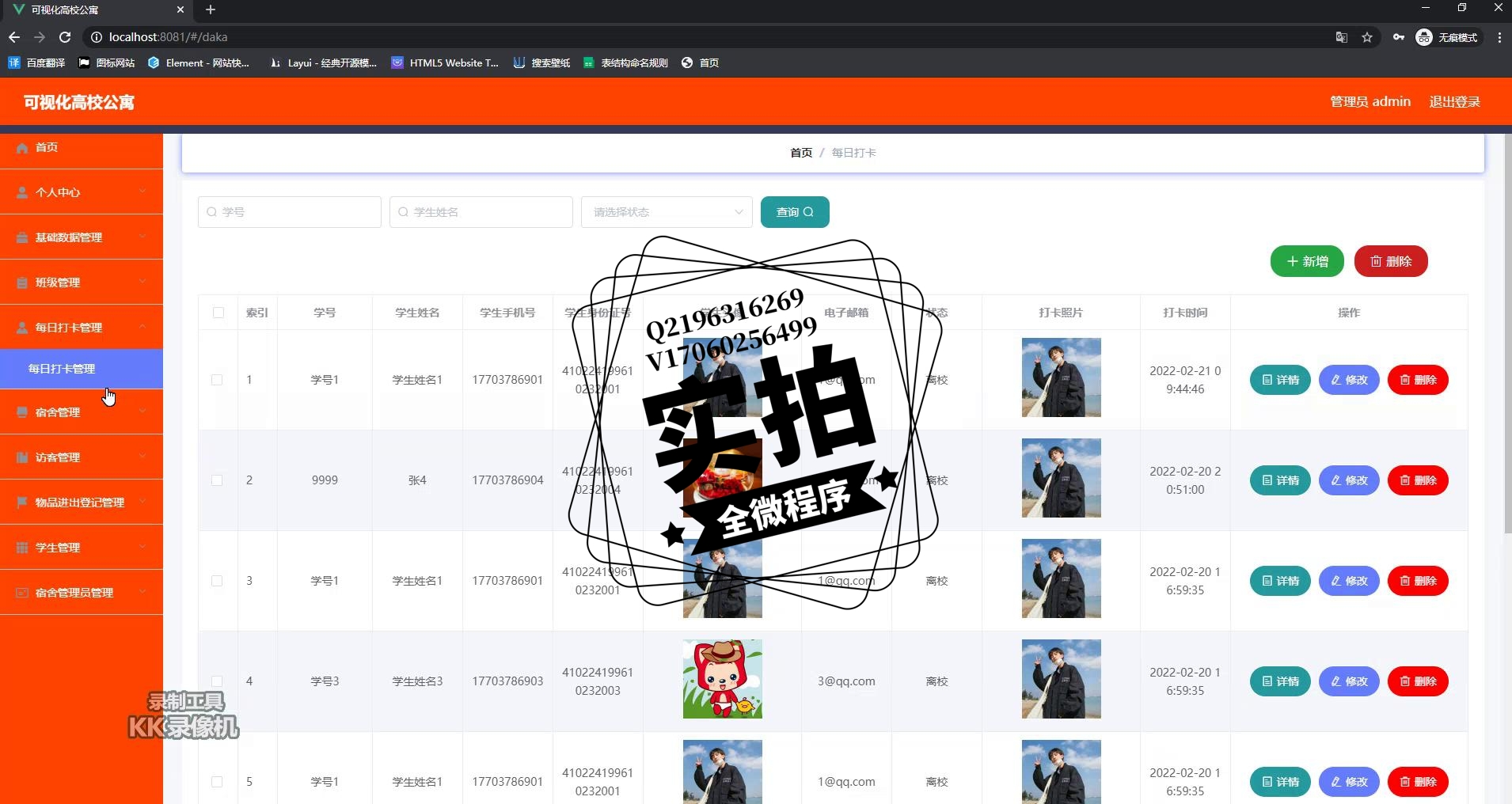Image resolution: width=1512 pixels, height=804 pixels.
Task: Click the icon beside 班级管理
Action: [22, 283]
